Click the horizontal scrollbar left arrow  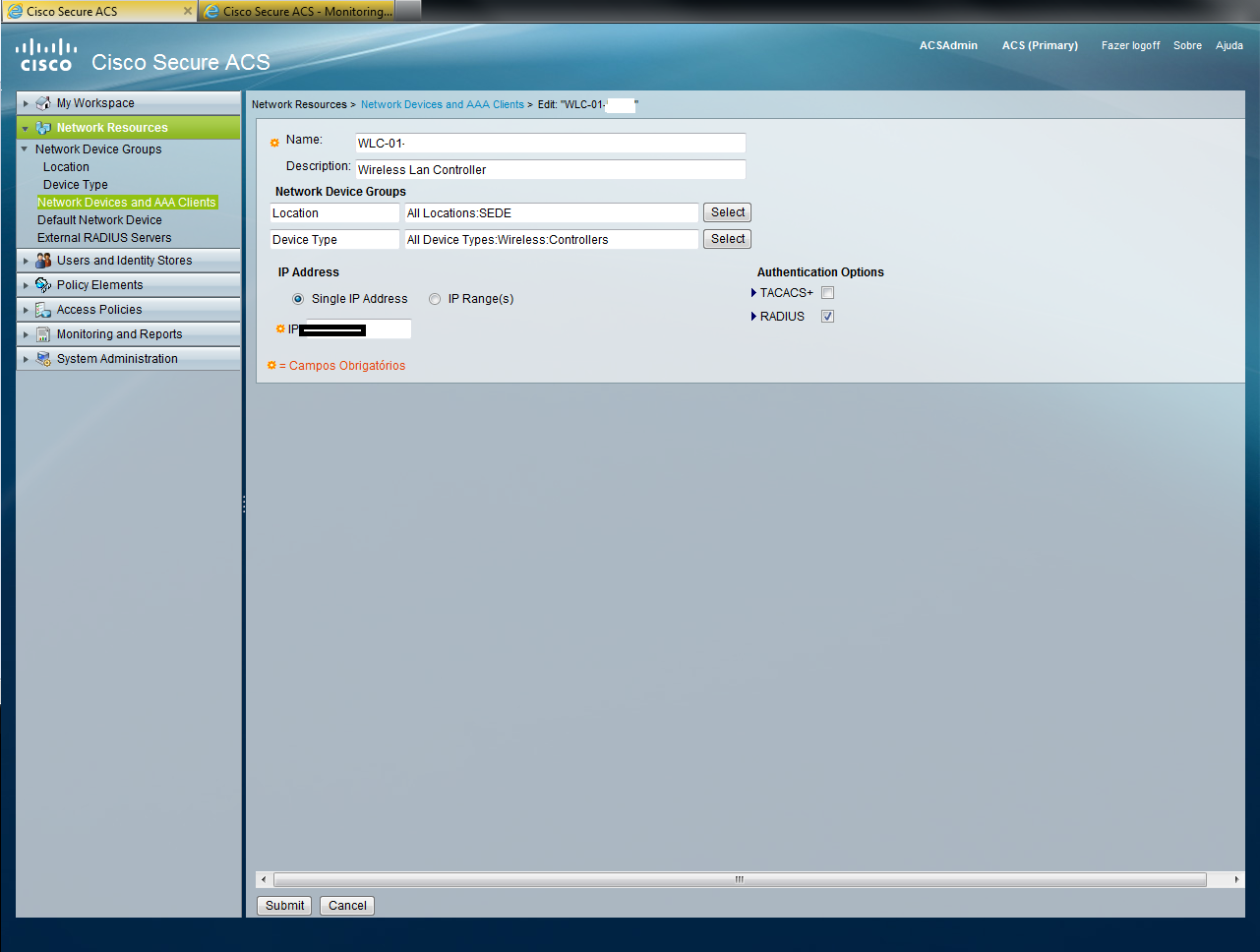tap(263, 879)
